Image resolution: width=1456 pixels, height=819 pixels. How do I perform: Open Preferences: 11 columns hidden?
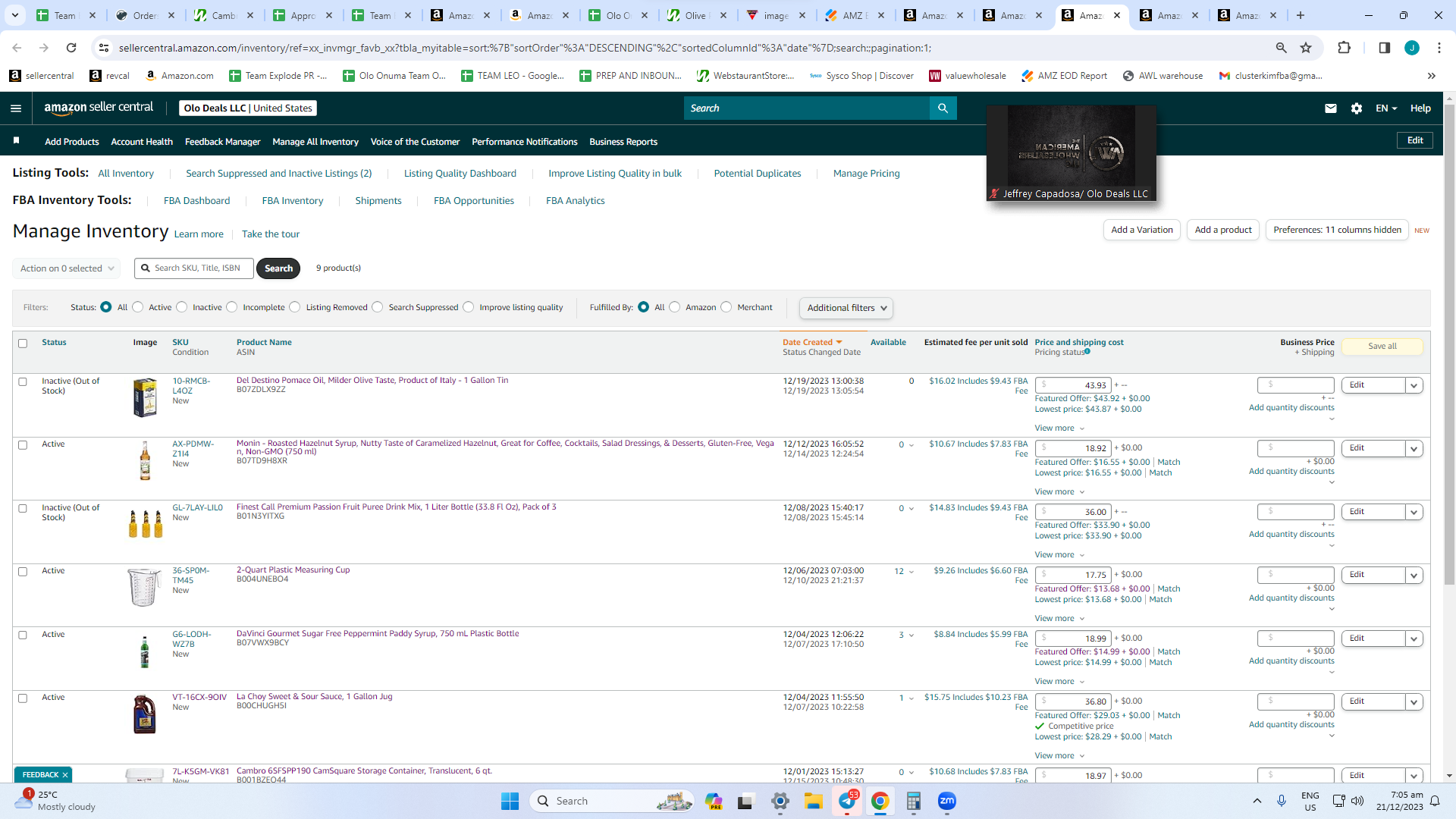coord(1337,230)
